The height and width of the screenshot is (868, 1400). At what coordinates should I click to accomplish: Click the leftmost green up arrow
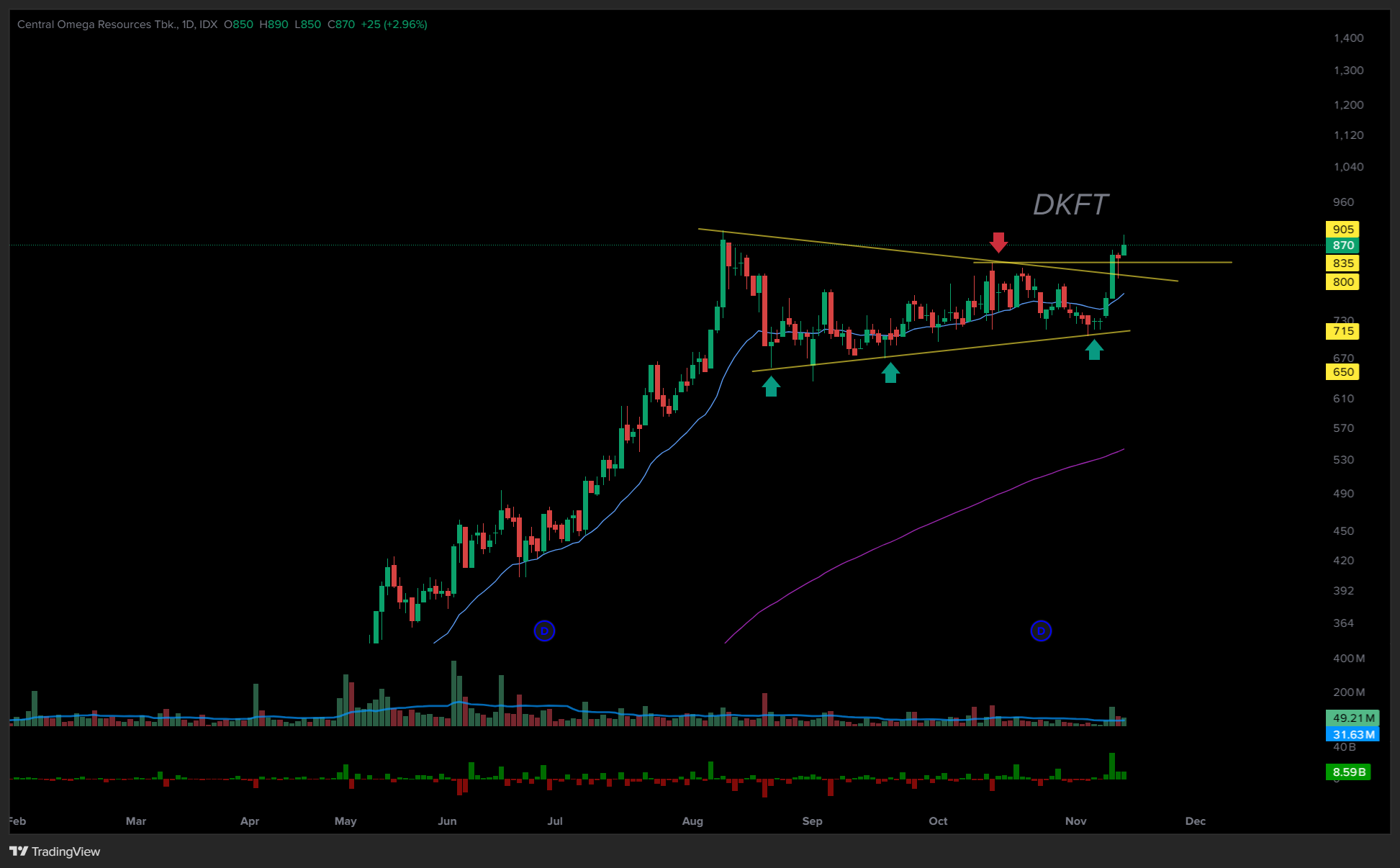tap(771, 386)
